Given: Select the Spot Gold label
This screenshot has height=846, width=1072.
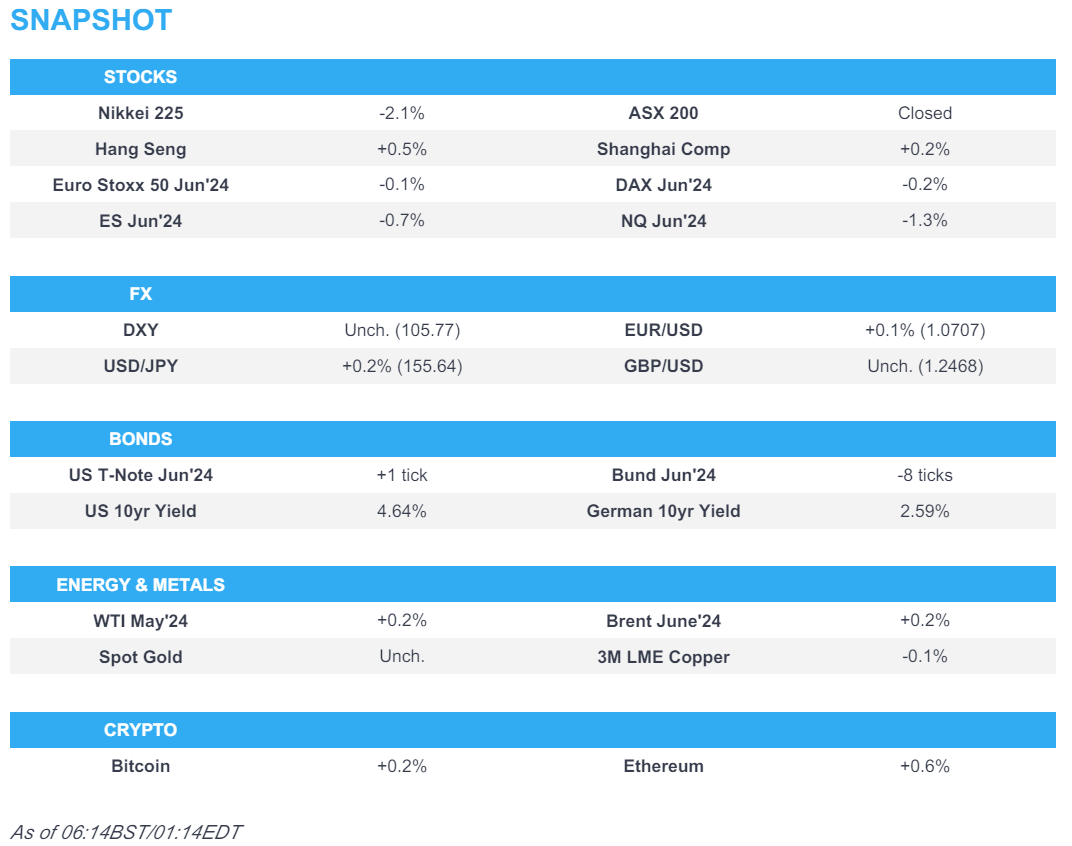Looking at the screenshot, I should click(140, 657).
